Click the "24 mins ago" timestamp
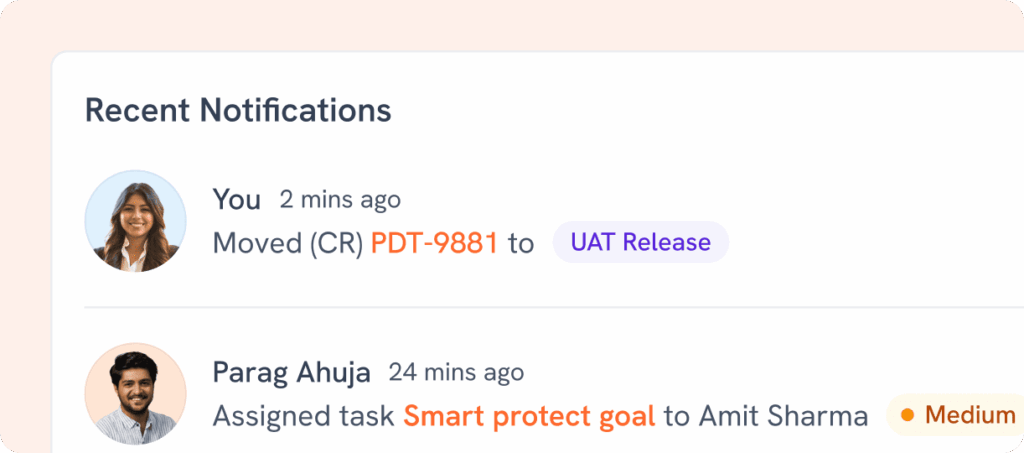The image size is (1024, 453). point(456,374)
